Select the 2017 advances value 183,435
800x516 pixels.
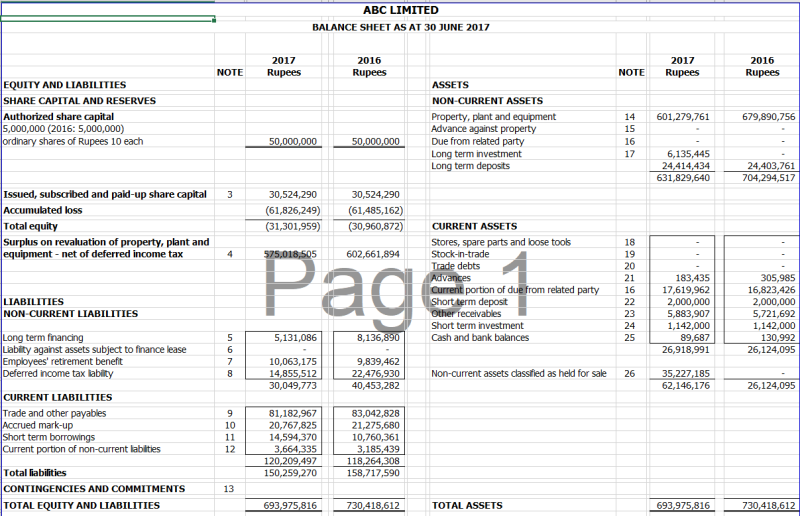[692, 278]
